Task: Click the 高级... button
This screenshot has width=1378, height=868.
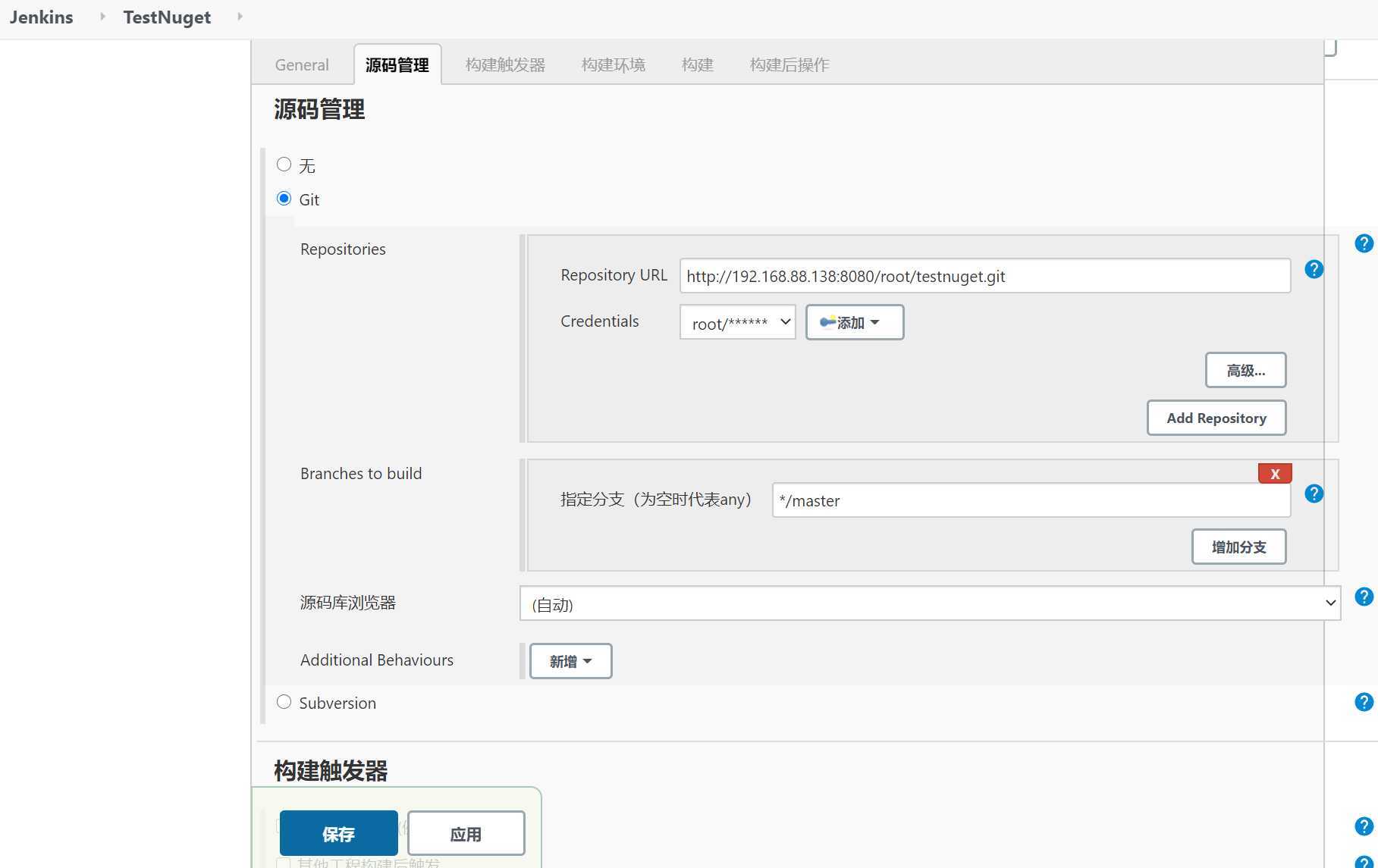Action: pos(1246,370)
